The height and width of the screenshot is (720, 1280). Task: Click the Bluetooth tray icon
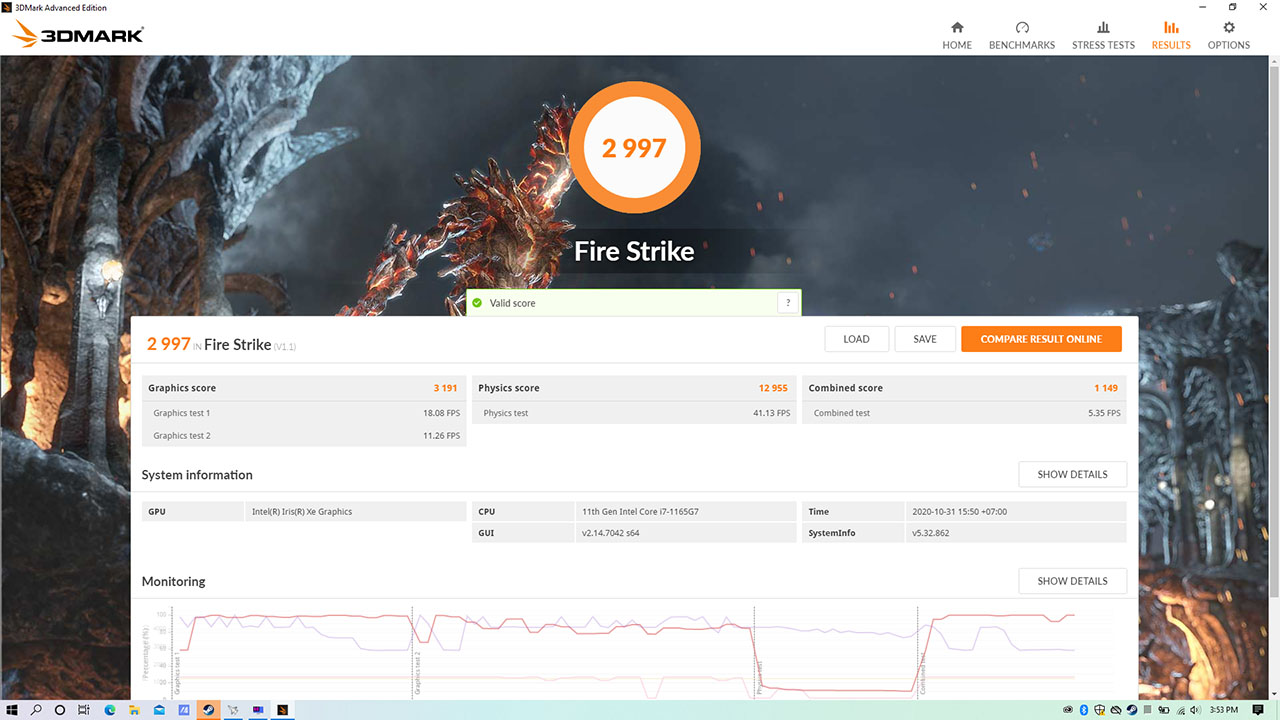[1084, 710]
